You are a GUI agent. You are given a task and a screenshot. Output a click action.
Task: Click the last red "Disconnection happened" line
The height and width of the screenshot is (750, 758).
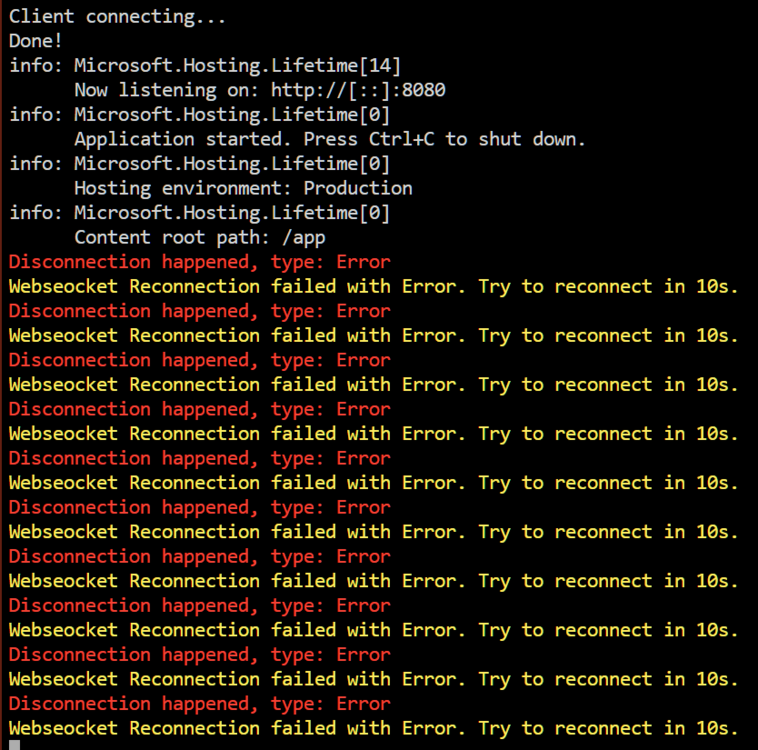point(199,704)
